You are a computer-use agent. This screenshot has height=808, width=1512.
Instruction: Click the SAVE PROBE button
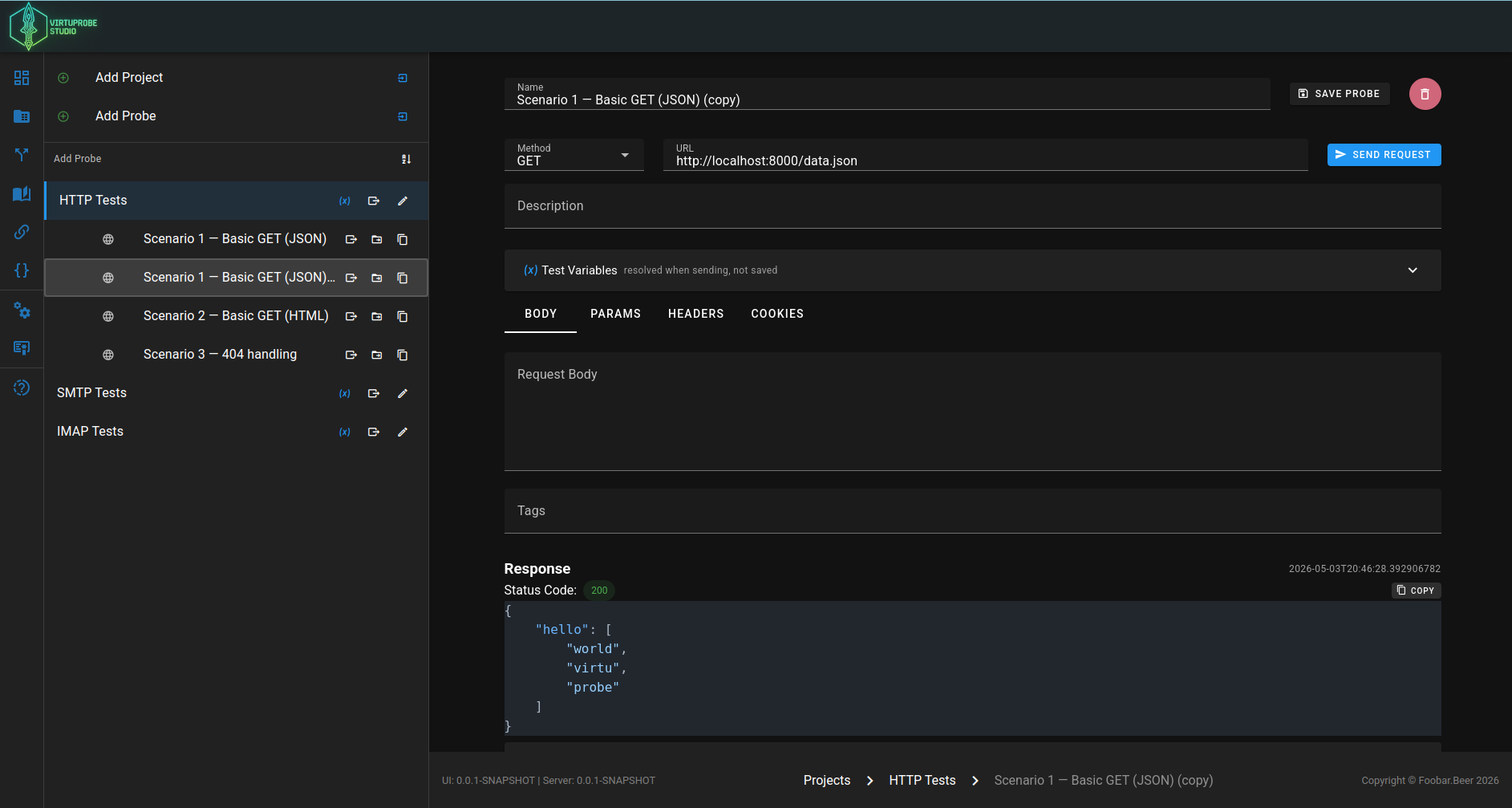tap(1339, 94)
